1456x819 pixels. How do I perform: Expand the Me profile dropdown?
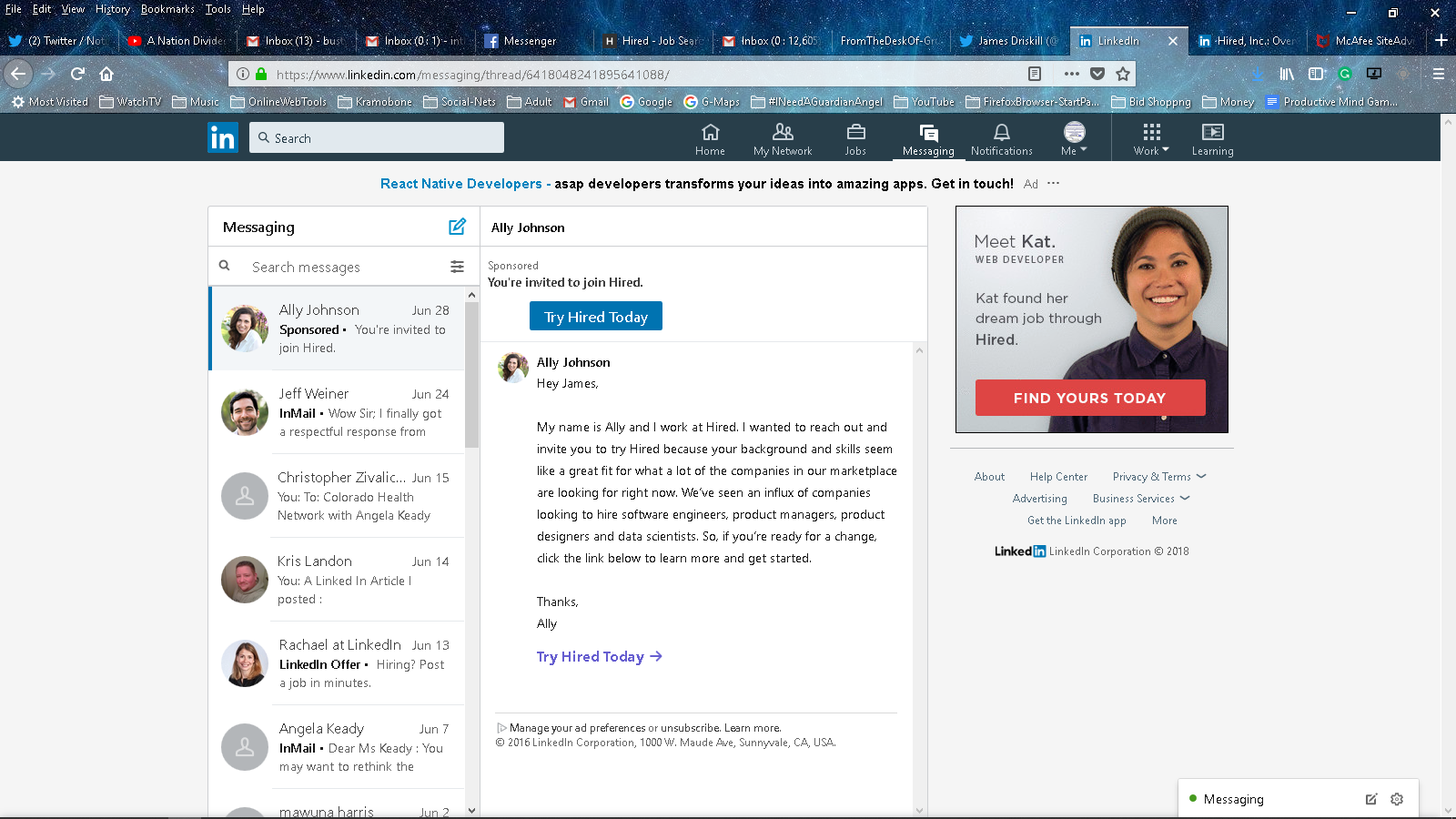(x=1074, y=139)
